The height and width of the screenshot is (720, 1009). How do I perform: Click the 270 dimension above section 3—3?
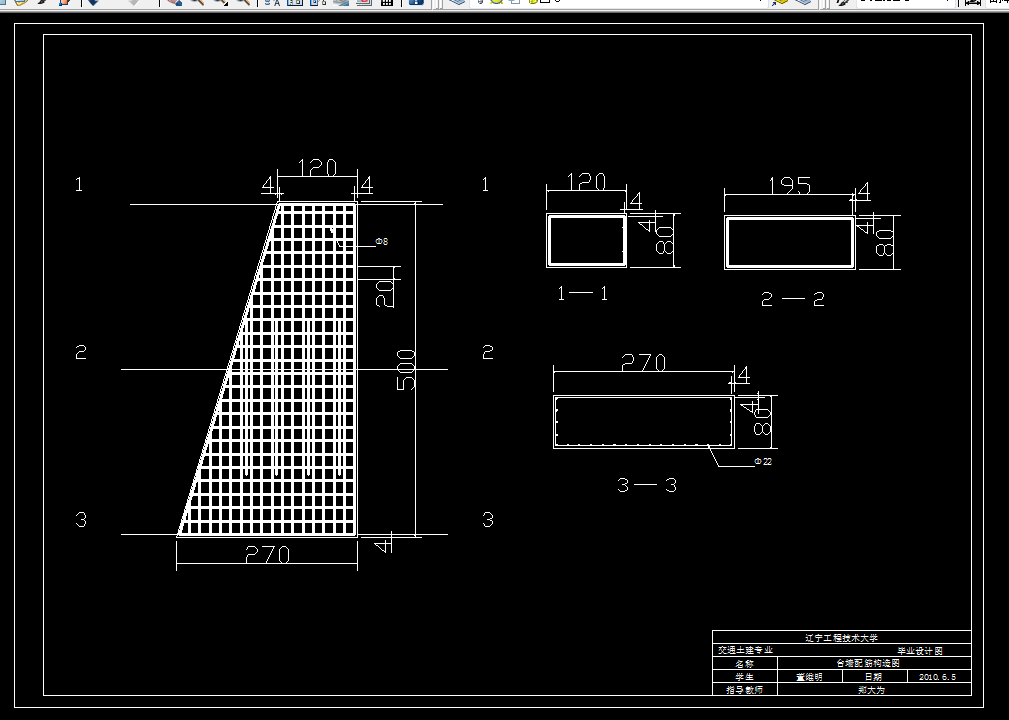[x=643, y=363]
